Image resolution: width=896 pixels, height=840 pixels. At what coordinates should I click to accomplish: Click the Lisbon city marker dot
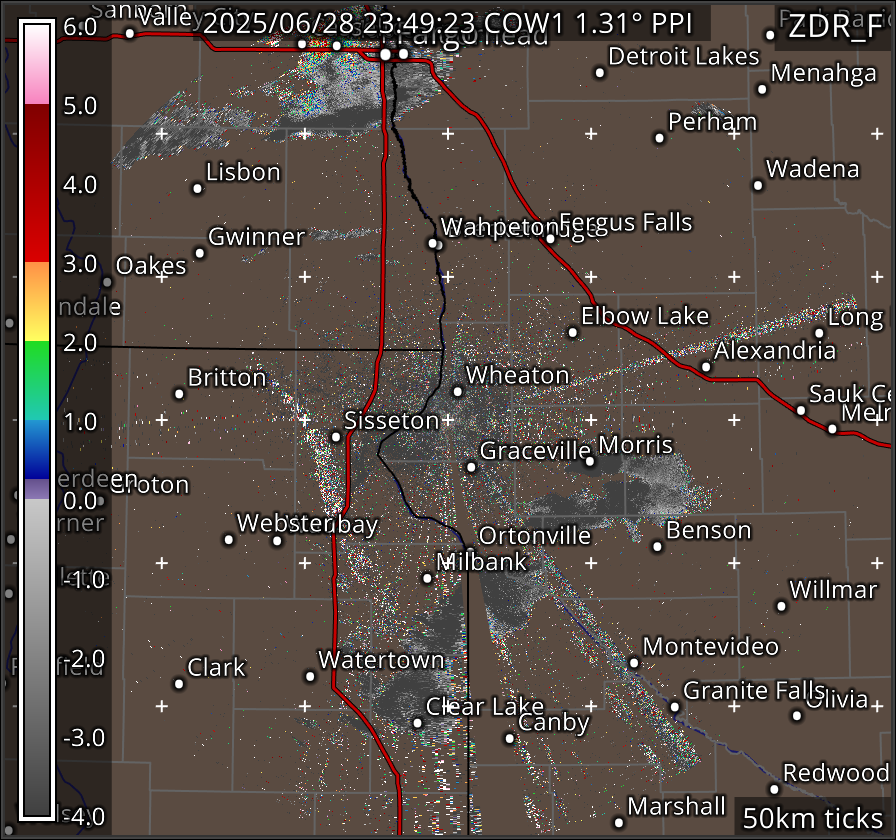point(198,188)
